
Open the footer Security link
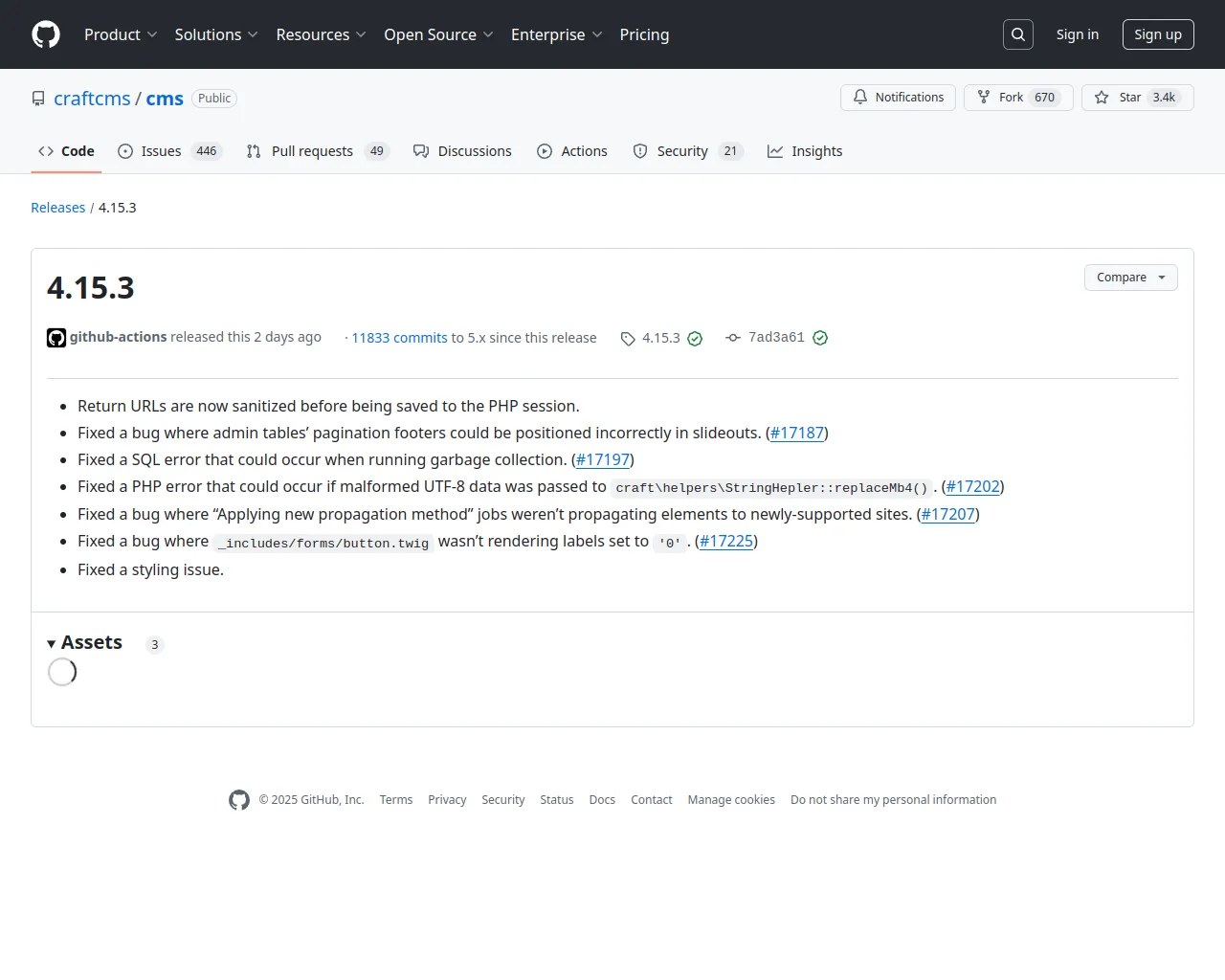503,800
